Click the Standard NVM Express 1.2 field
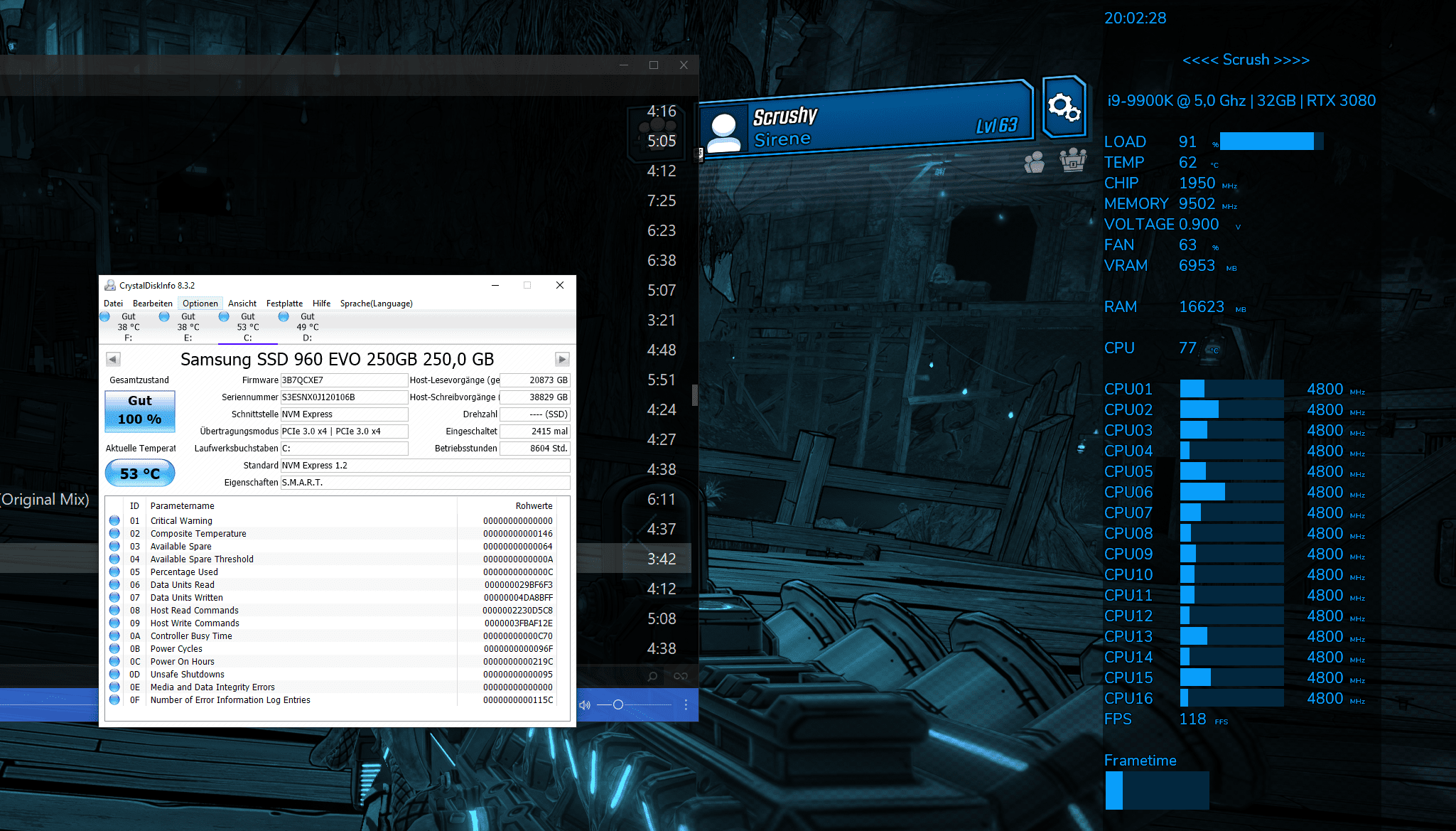The image size is (1456, 831). 425,466
